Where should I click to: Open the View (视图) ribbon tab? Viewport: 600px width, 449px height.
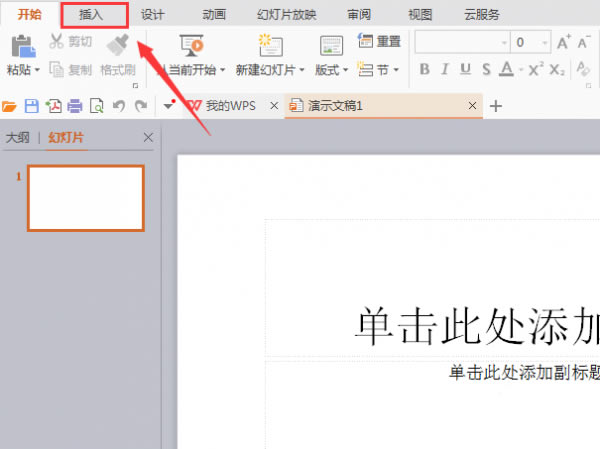[x=420, y=15]
